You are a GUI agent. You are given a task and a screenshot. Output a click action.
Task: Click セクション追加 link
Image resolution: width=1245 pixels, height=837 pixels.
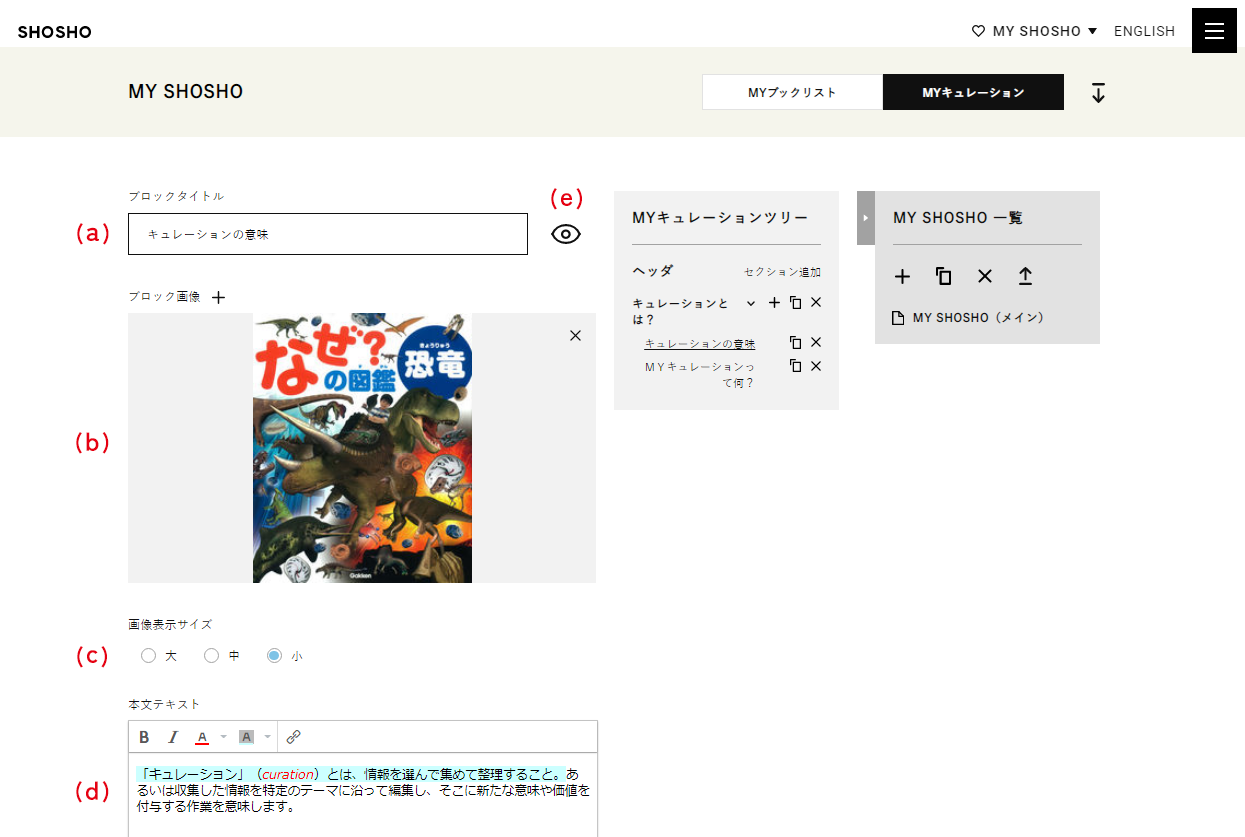pos(782,272)
